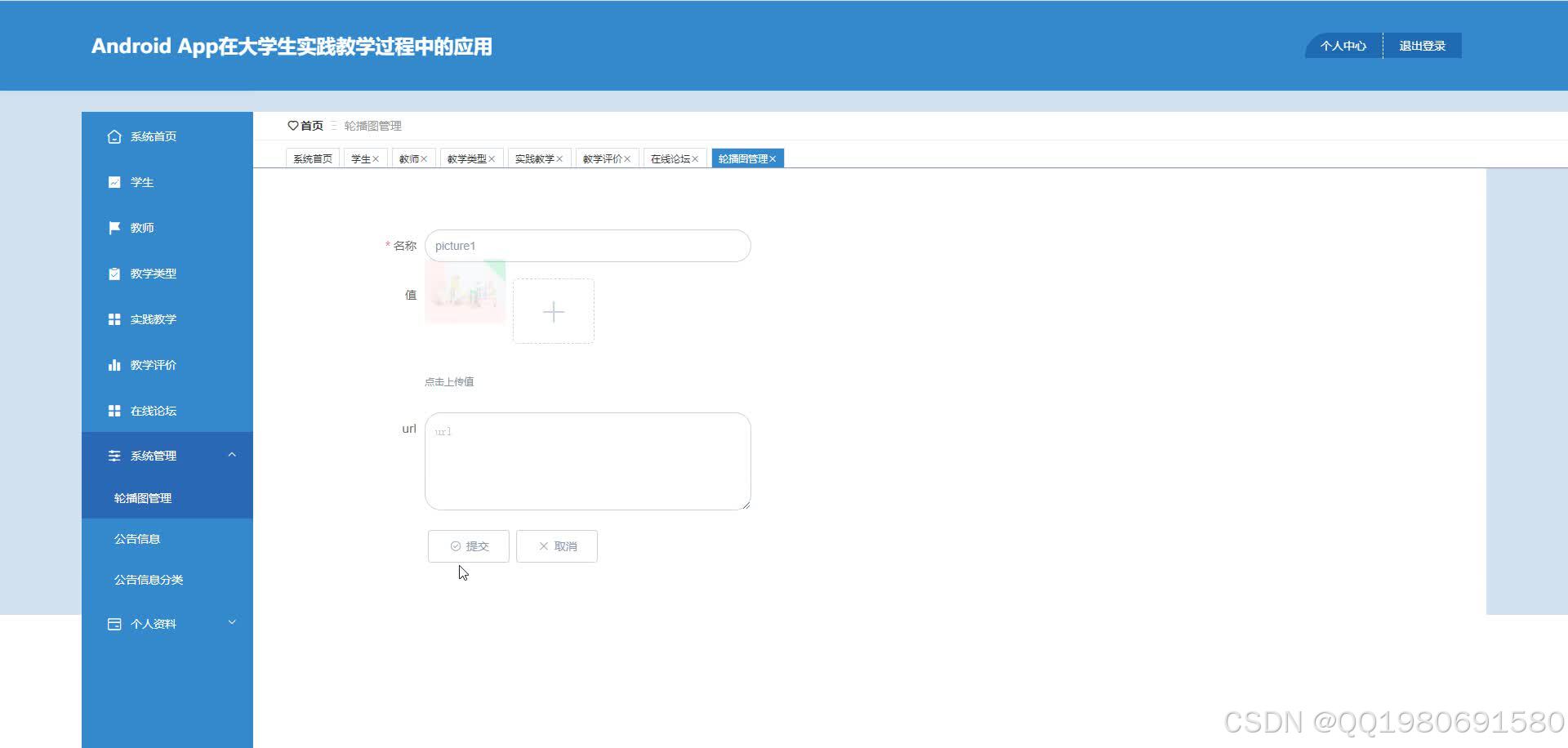Expand the 个人资料 menu chevron
Viewport: 1568px width, 748px height.
(233, 622)
